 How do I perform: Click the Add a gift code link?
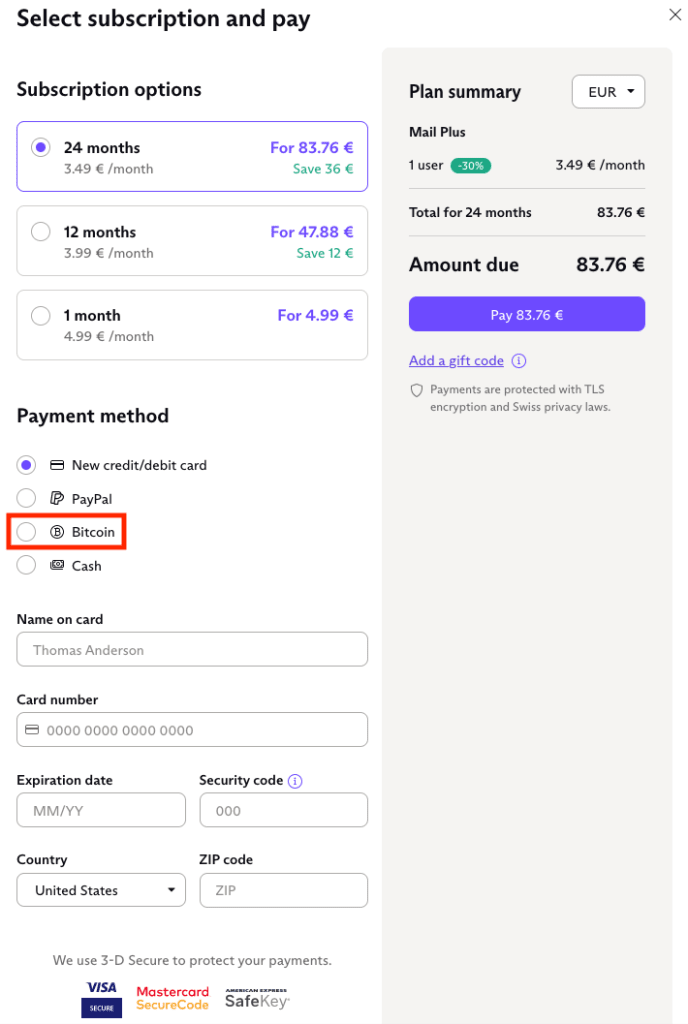coord(456,361)
